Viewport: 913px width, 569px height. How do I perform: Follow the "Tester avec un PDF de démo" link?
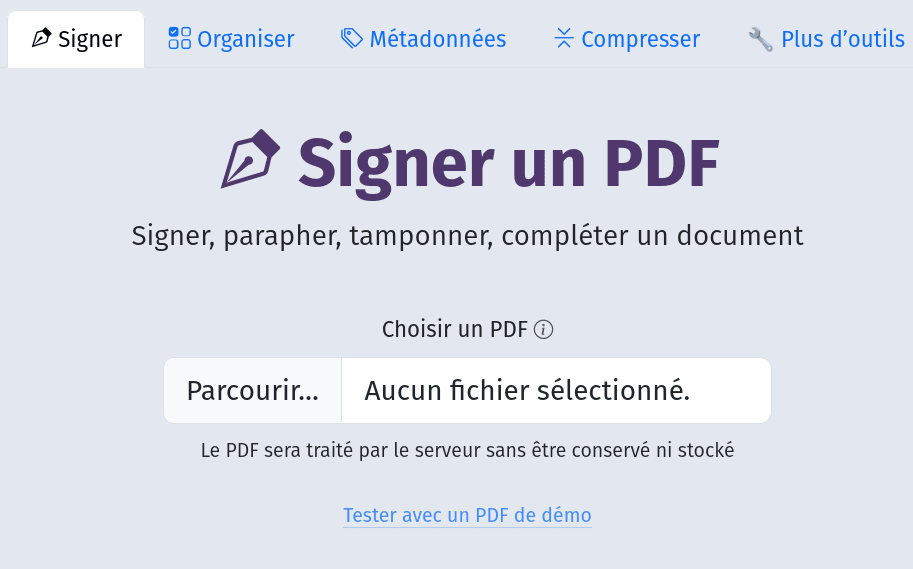(467, 515)
